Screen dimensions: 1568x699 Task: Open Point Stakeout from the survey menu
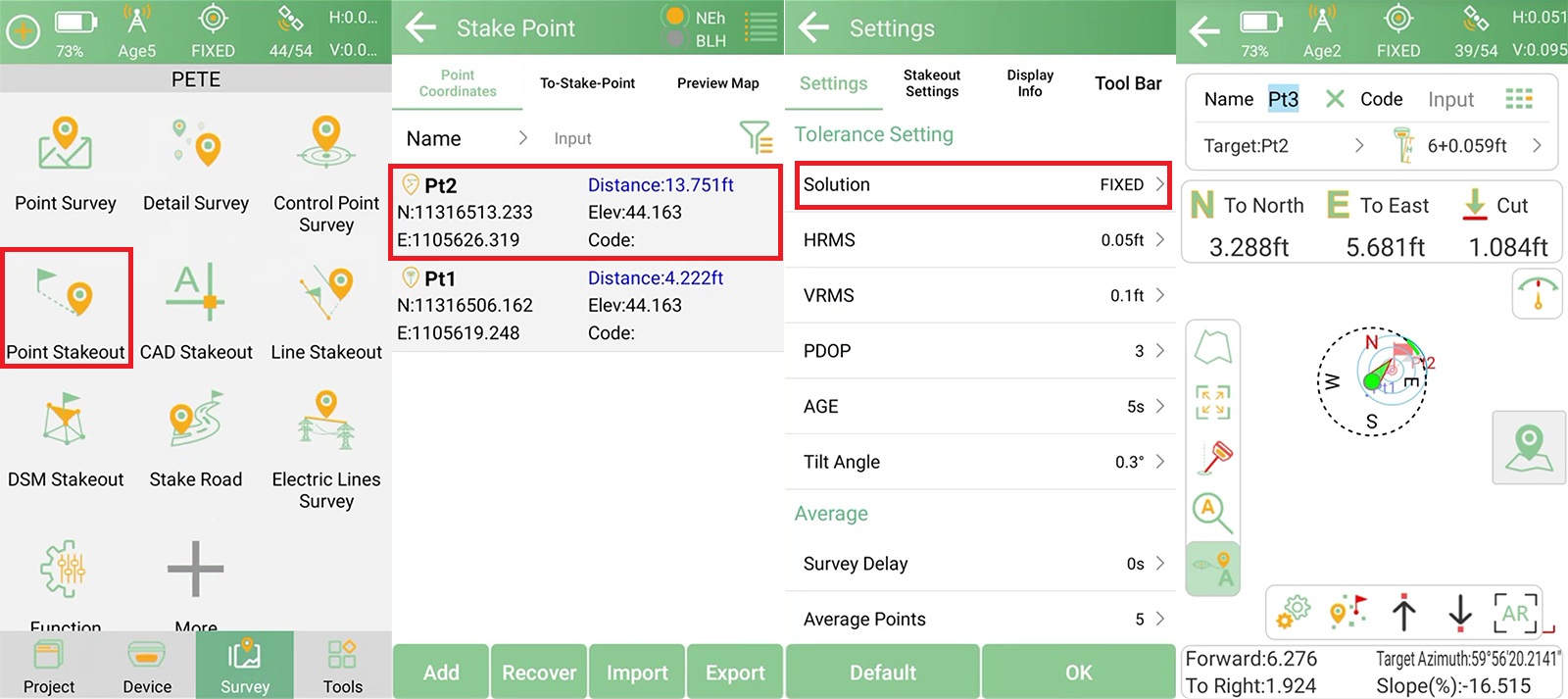(x=66, y=307)
